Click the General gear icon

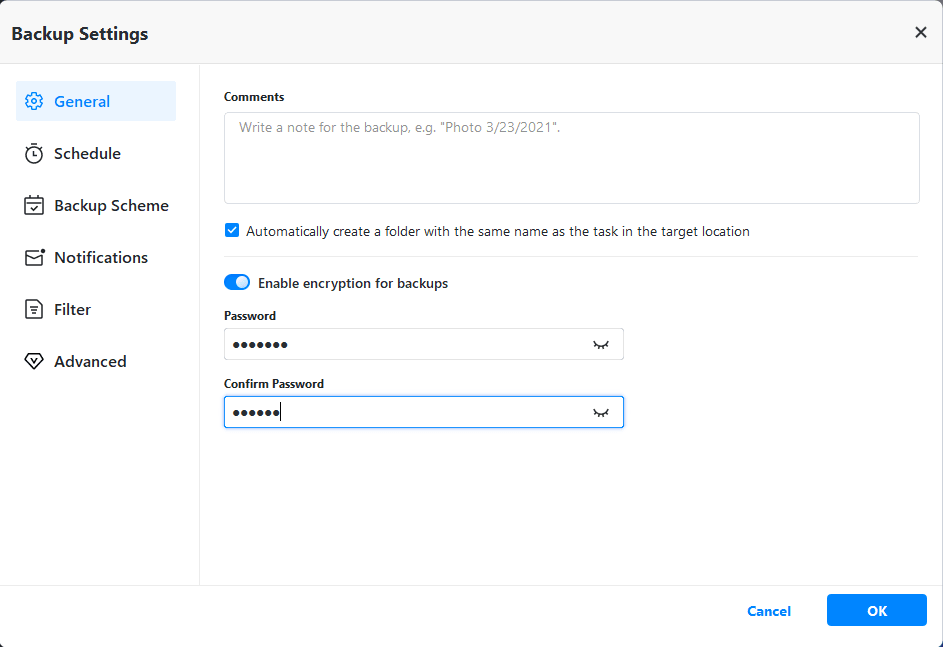point(34,101)
